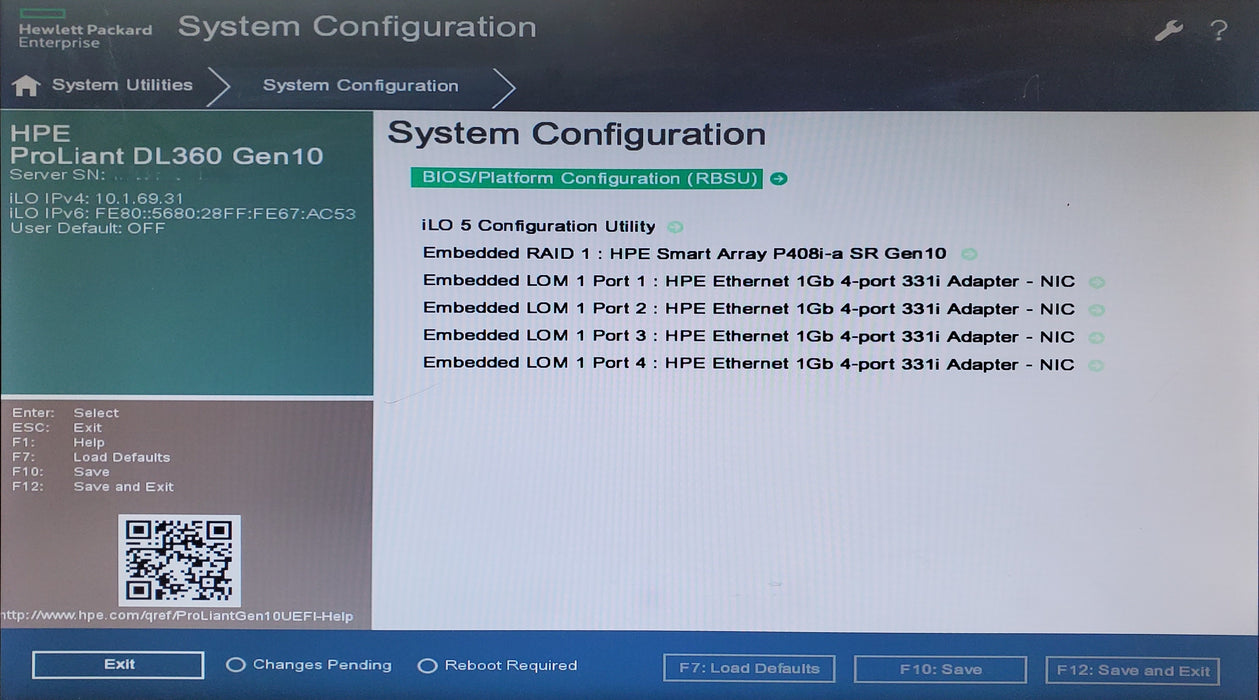The width and height of the screenshot is (1259, 700).
Task: Open Embedded LOM 1 Port 4 adapter
Action: (748, 364)
